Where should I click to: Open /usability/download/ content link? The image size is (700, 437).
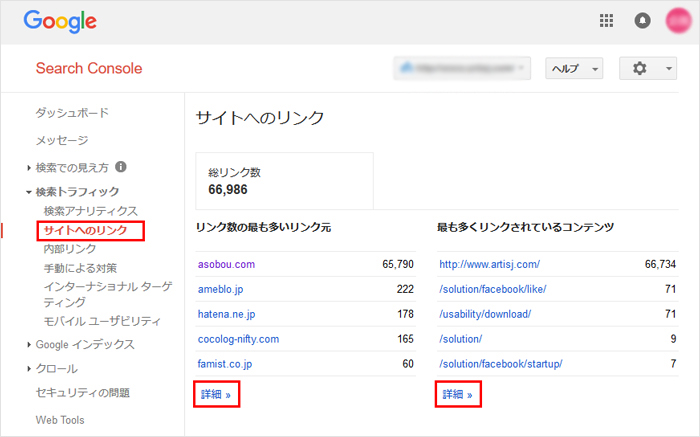[x=485, y=314]
